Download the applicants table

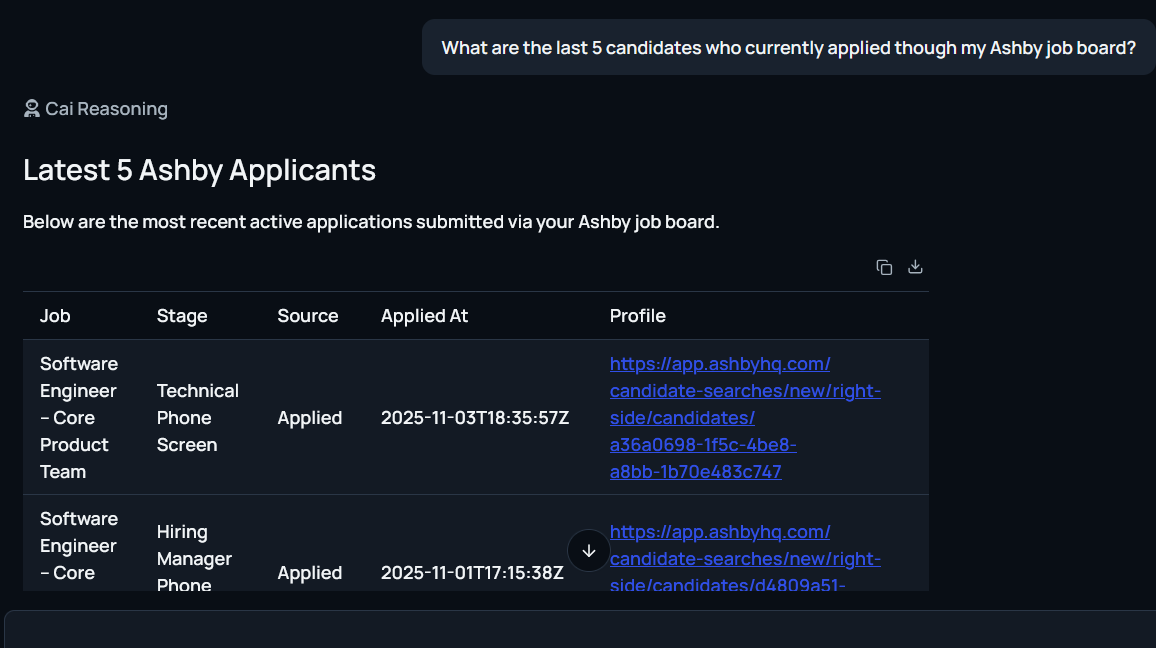[915, 267]
